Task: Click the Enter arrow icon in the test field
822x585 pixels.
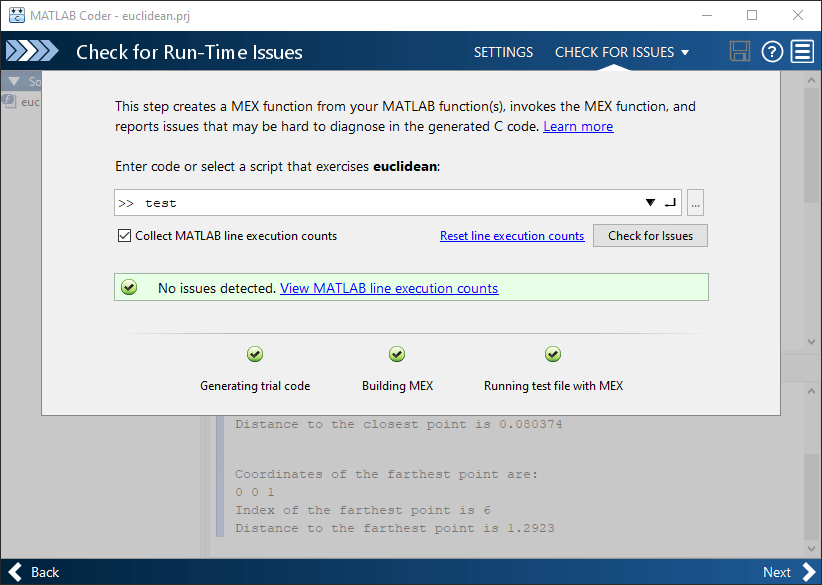Action: pyautogui.click(x=670, y=203)
